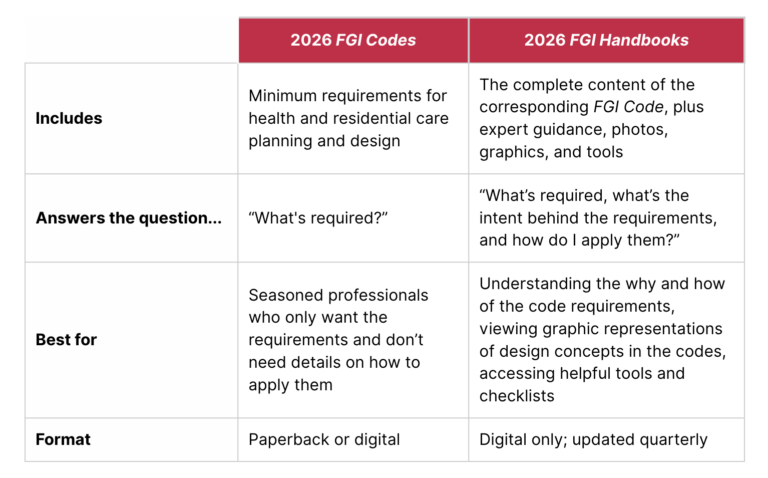Select the Includes row label
Screen dimensions: 768x478
(x=69, y=118)
